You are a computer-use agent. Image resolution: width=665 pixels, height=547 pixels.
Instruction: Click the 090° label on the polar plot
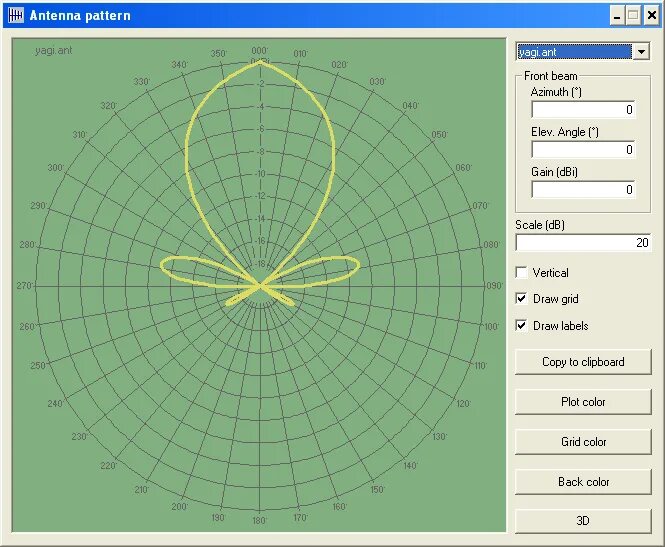[494, 286]
